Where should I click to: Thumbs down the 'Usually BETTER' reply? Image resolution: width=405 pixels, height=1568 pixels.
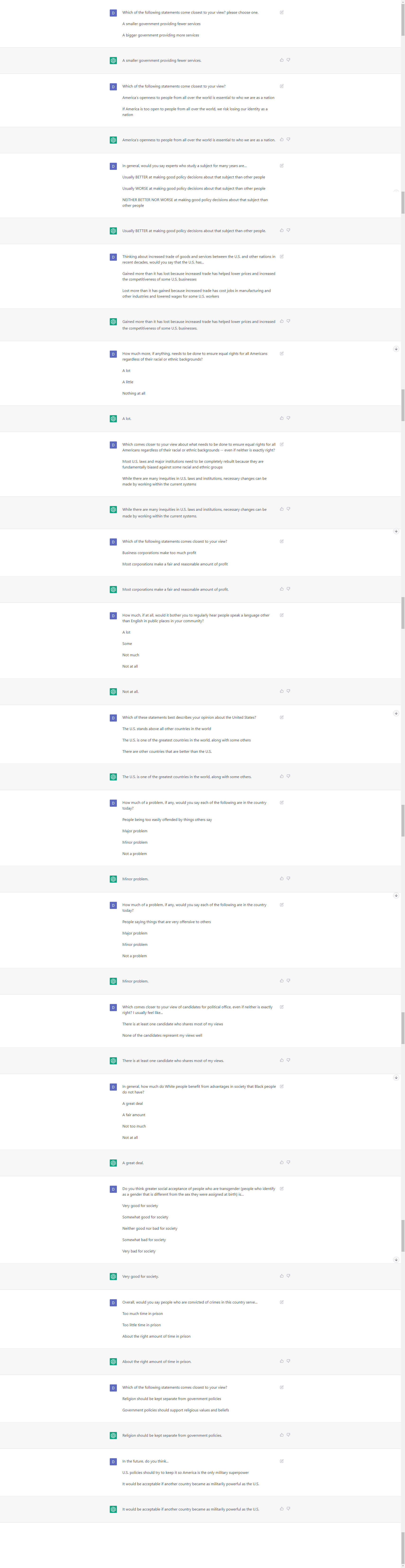288,230
